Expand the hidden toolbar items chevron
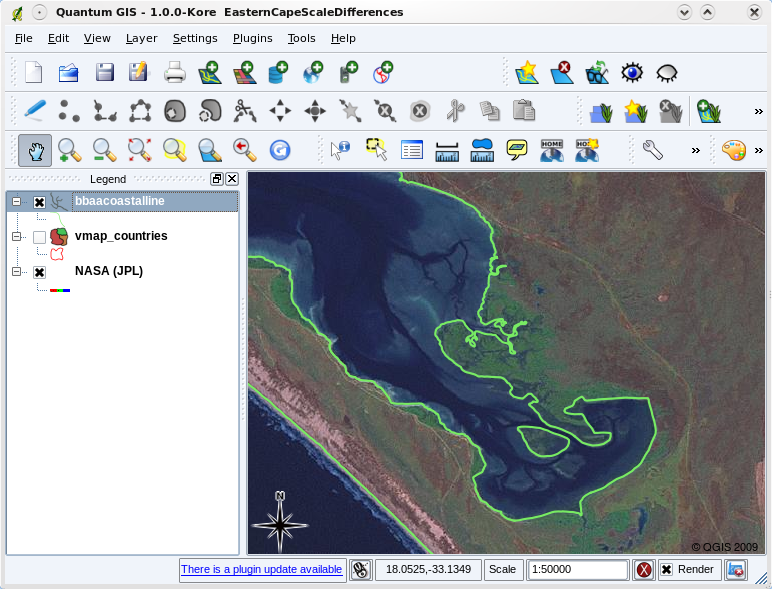 (x=758, y=111)
